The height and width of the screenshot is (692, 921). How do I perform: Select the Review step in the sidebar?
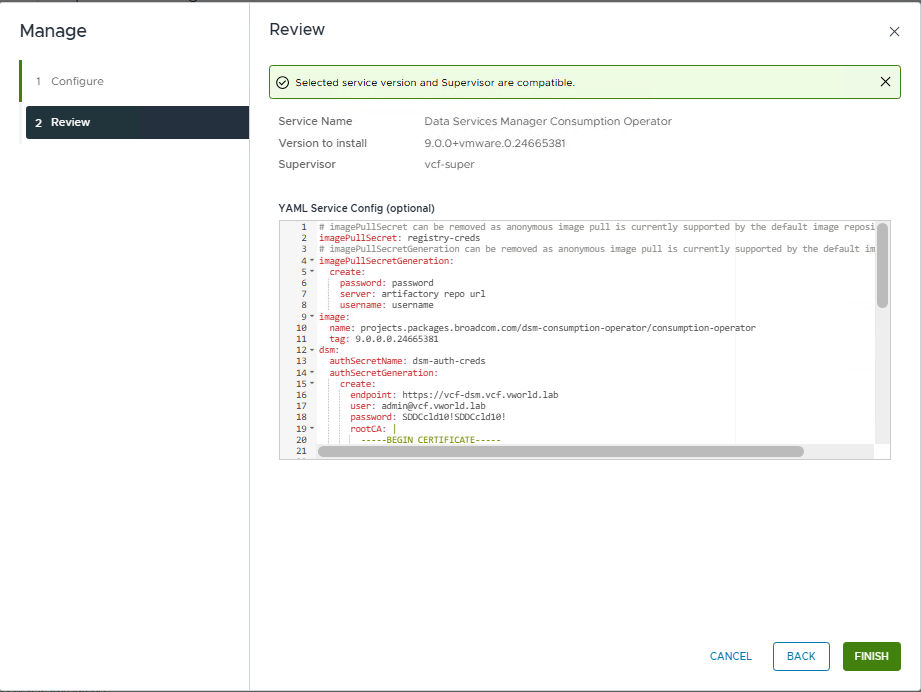(137, 122)
